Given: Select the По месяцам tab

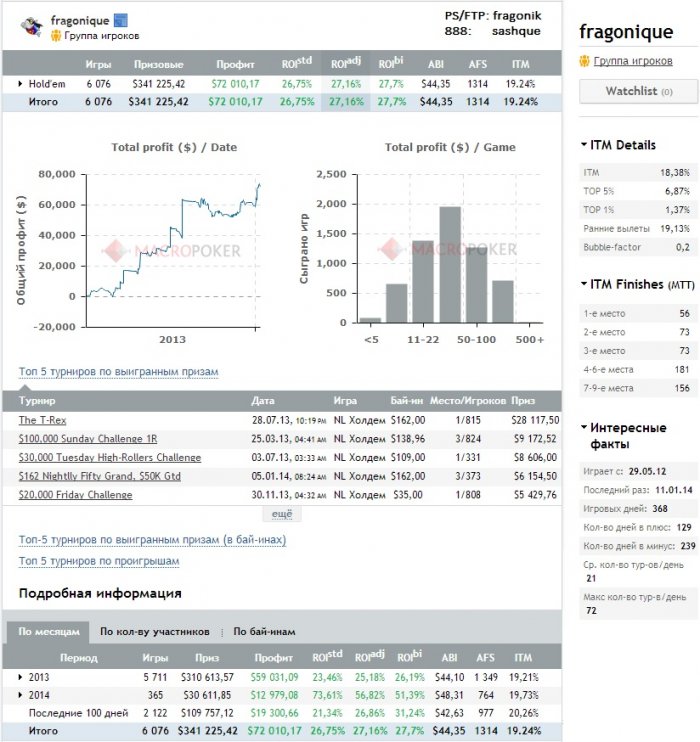Looking at the screenshot, I should [48, 632].
